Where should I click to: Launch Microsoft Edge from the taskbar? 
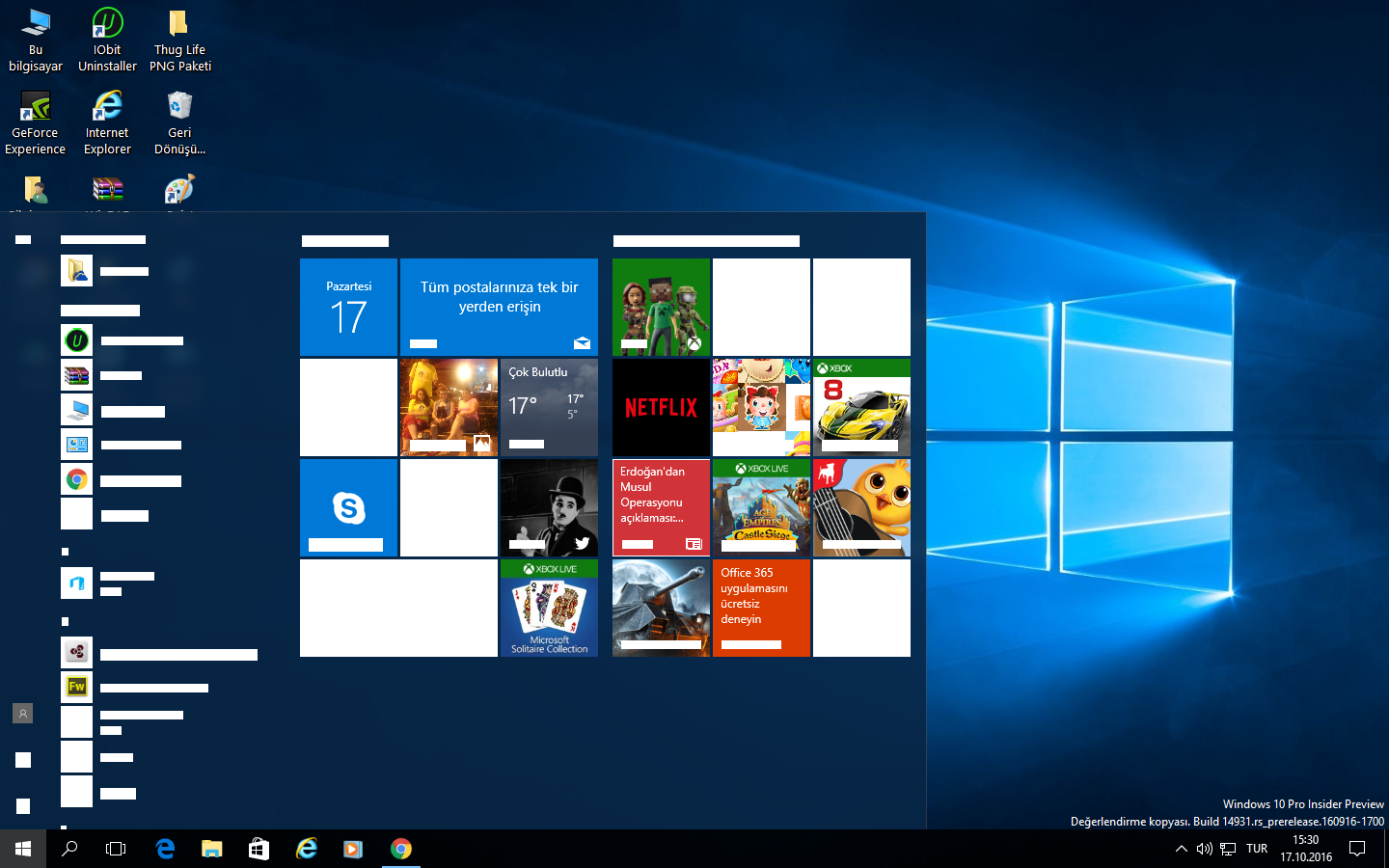165,849
